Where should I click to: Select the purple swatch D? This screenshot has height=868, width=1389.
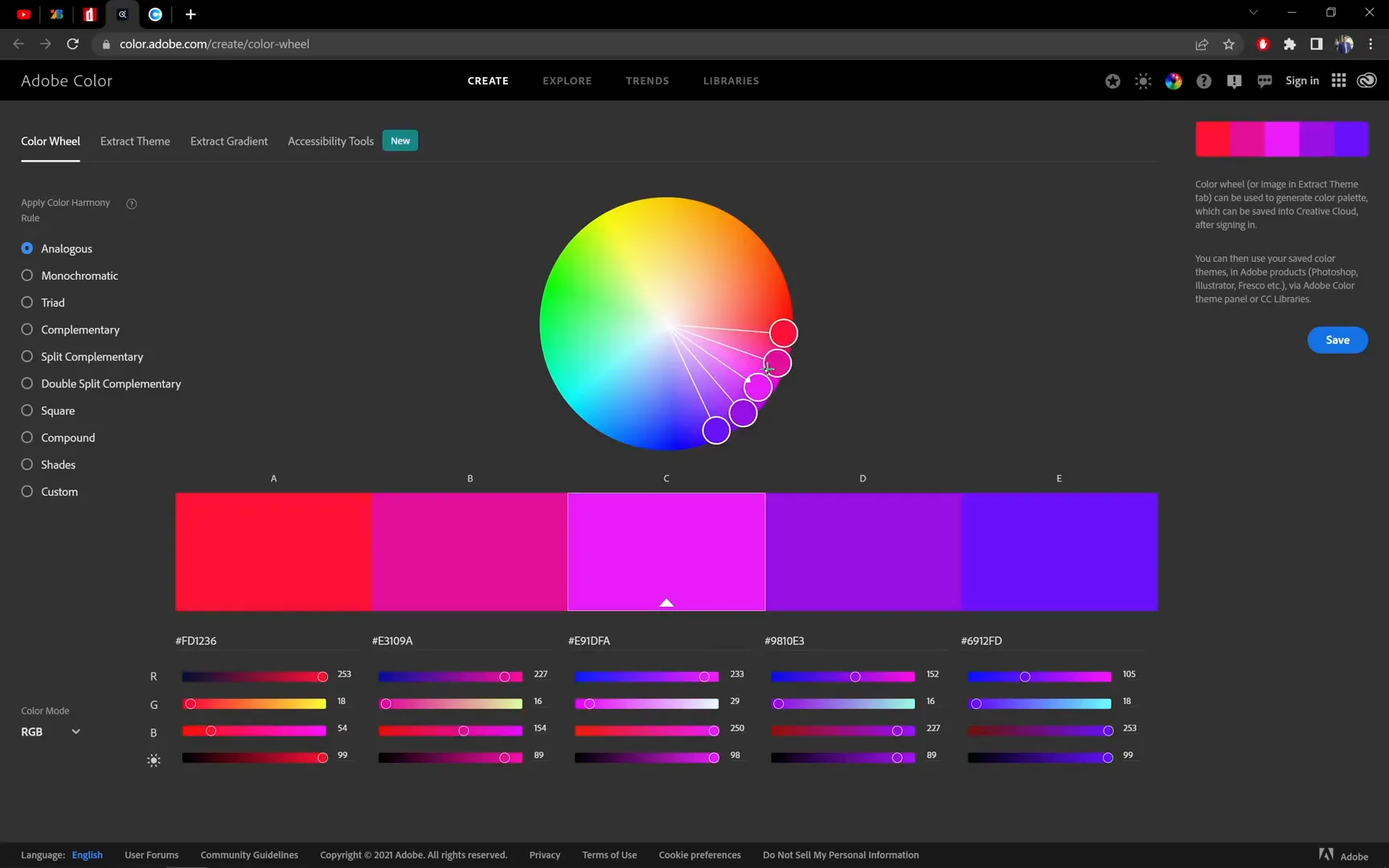click(862, 551)
